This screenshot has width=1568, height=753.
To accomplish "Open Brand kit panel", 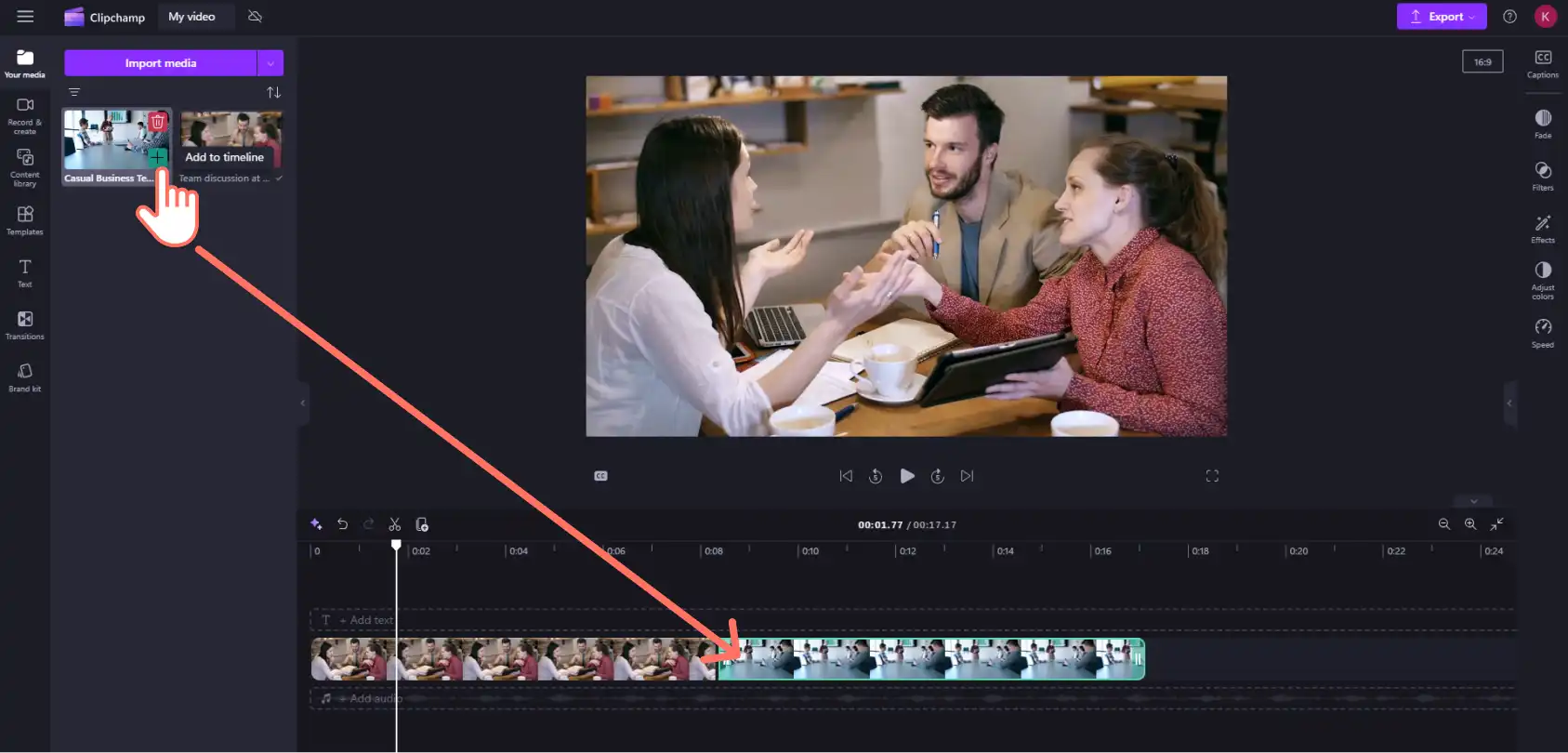I will pos(25,376).
